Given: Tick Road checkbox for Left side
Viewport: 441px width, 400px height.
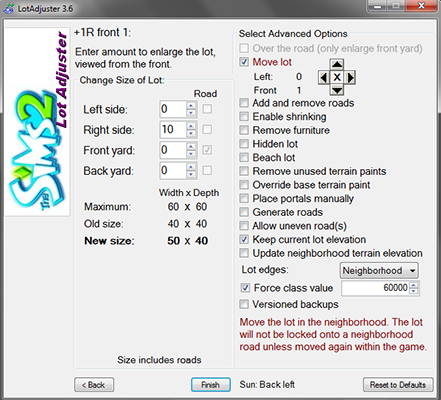Looking at the screenshot, I should tap(207, 109).
